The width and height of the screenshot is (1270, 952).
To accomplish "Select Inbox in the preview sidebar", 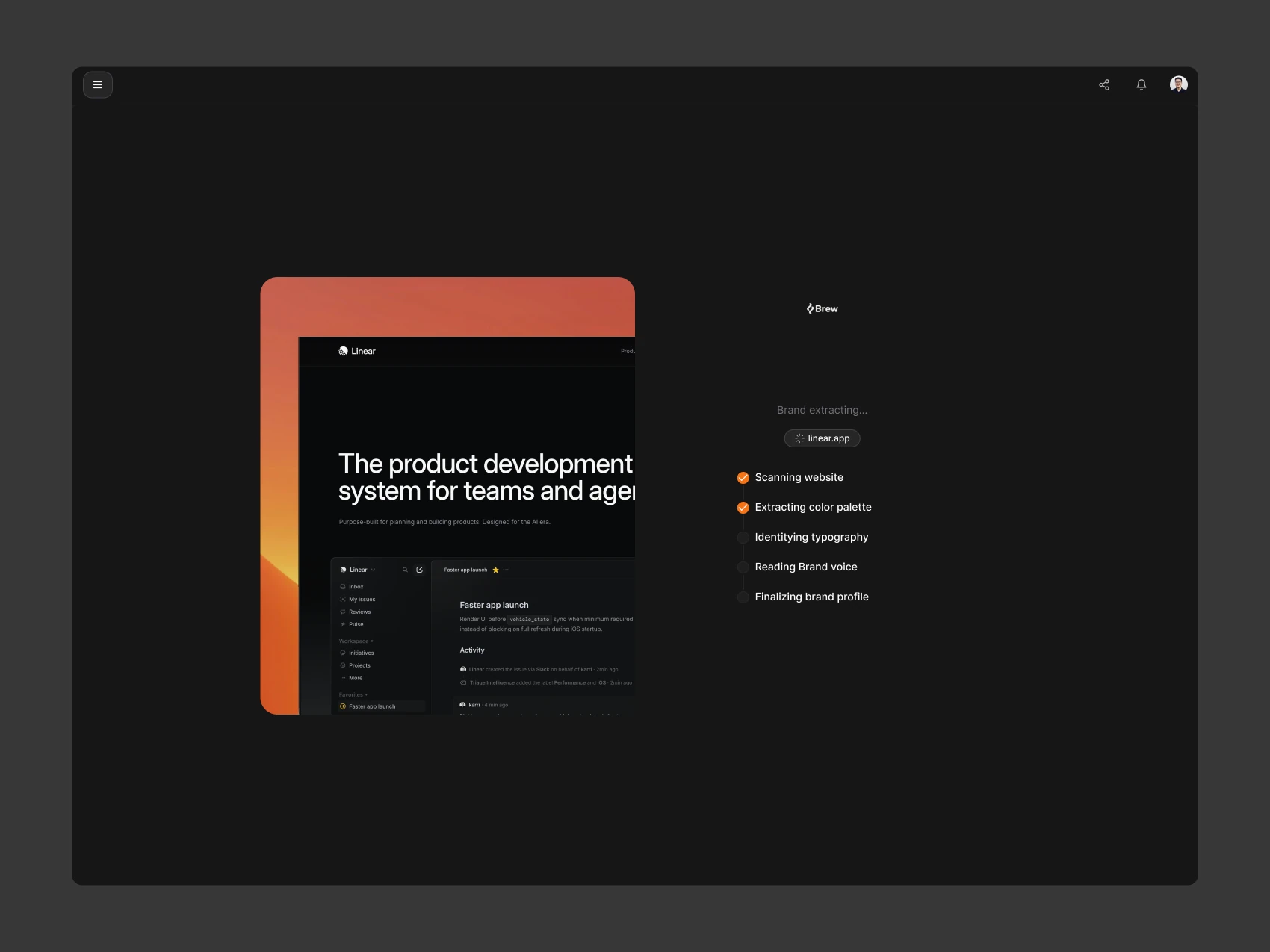I will (x=352, y=587).
